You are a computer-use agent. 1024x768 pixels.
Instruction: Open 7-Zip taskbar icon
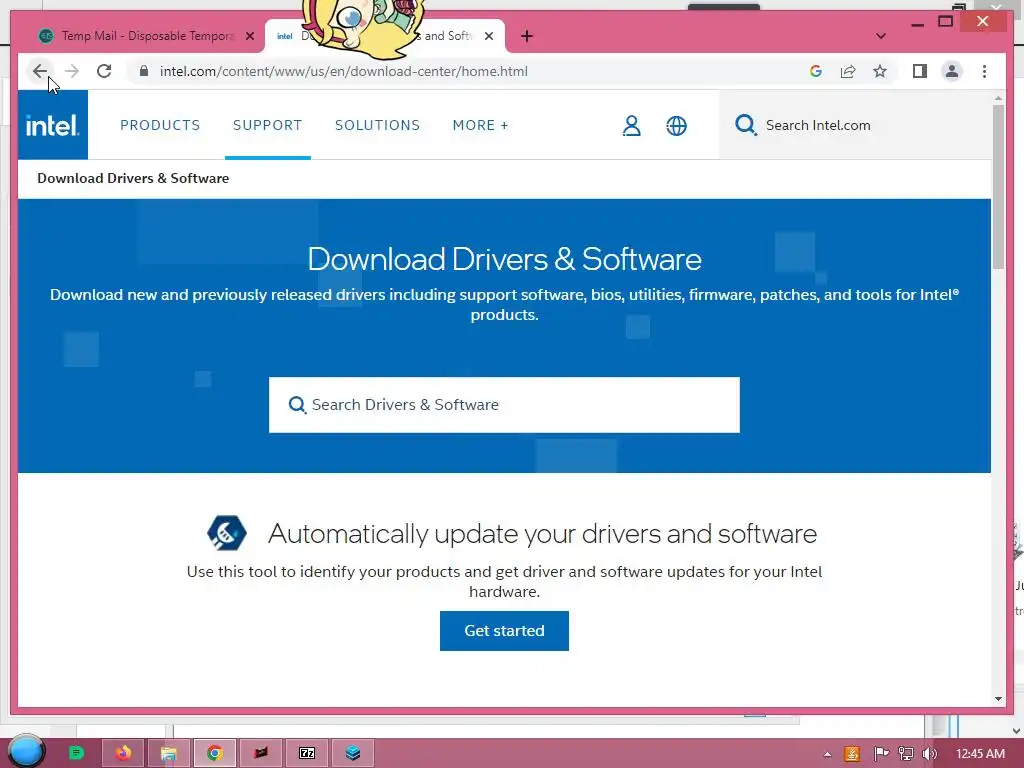(x=307, y=753)
